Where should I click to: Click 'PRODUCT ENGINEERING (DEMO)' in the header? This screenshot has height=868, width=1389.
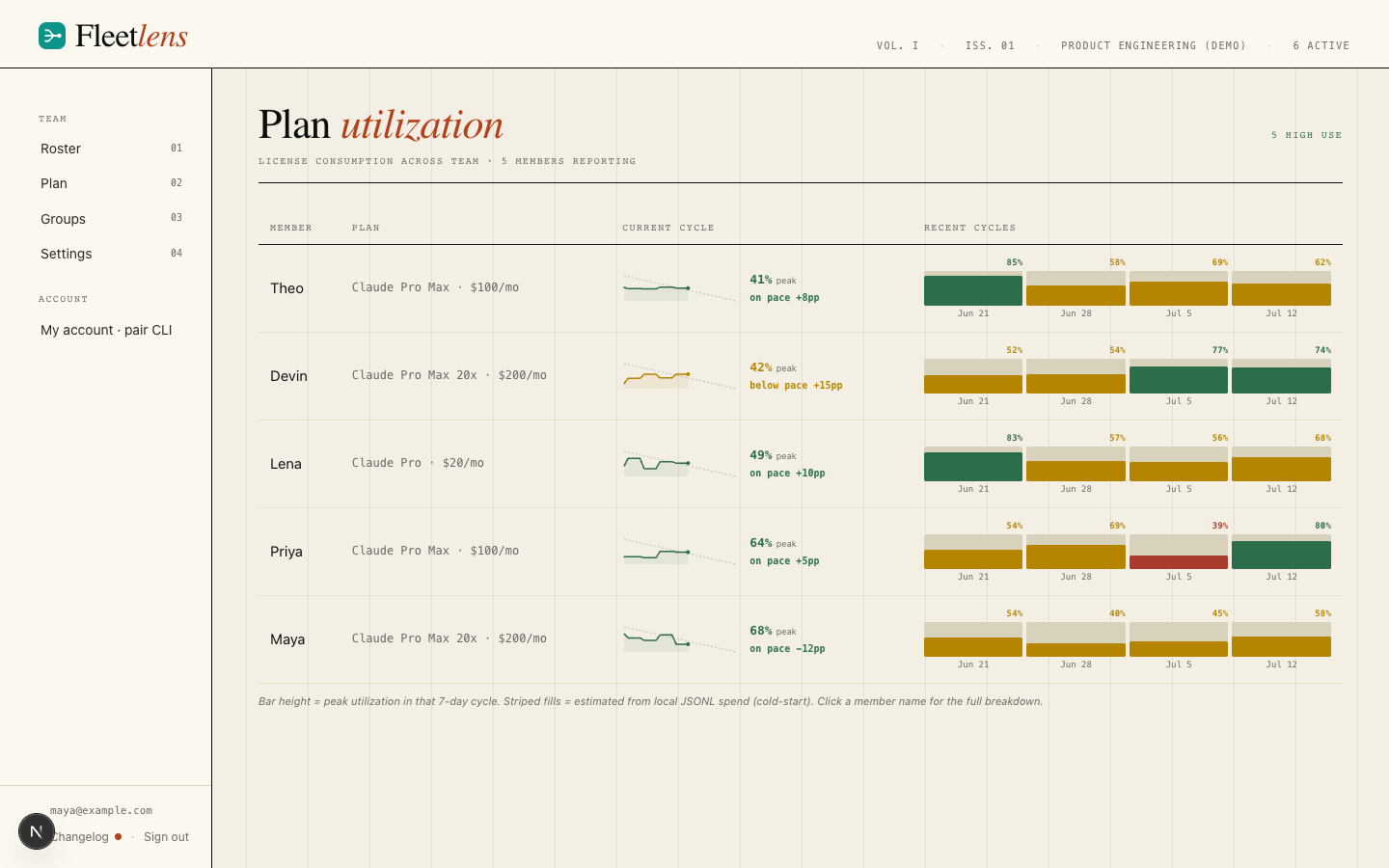pyautogui.click(x=1154, y=45)
